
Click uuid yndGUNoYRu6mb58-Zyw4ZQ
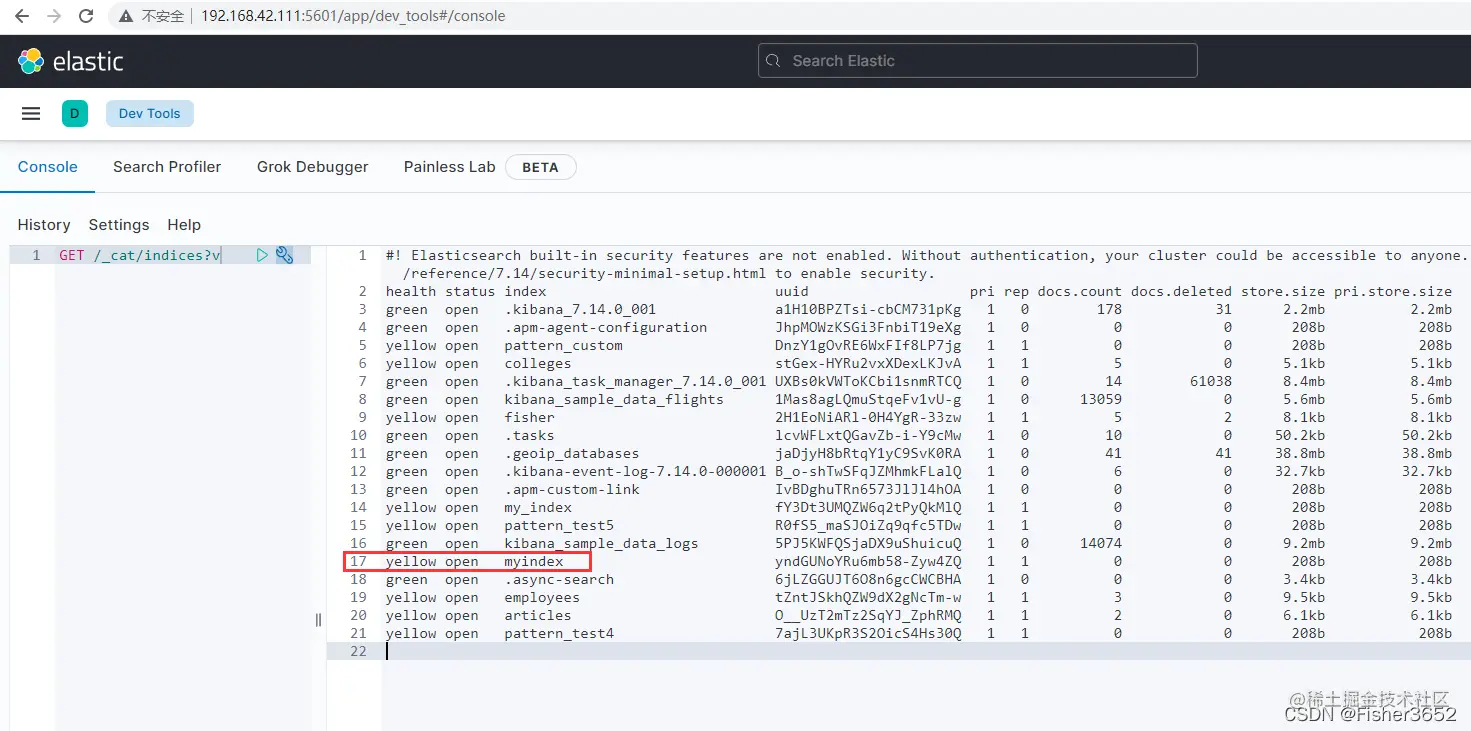coord(868,561)
